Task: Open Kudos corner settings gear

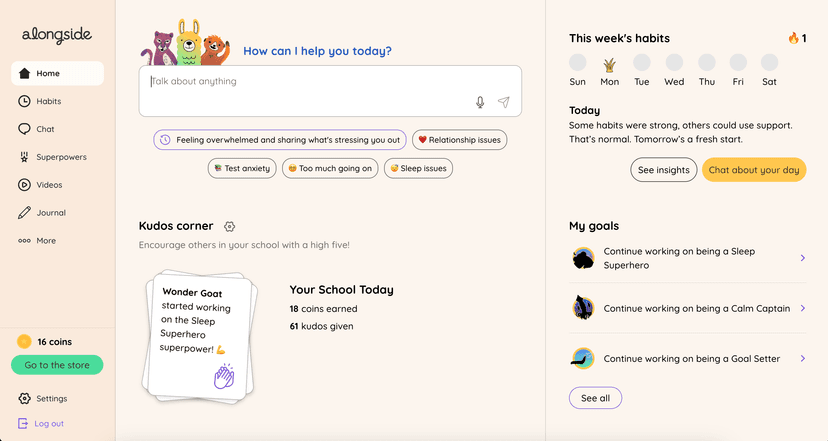Action: [x=230, y=227]
